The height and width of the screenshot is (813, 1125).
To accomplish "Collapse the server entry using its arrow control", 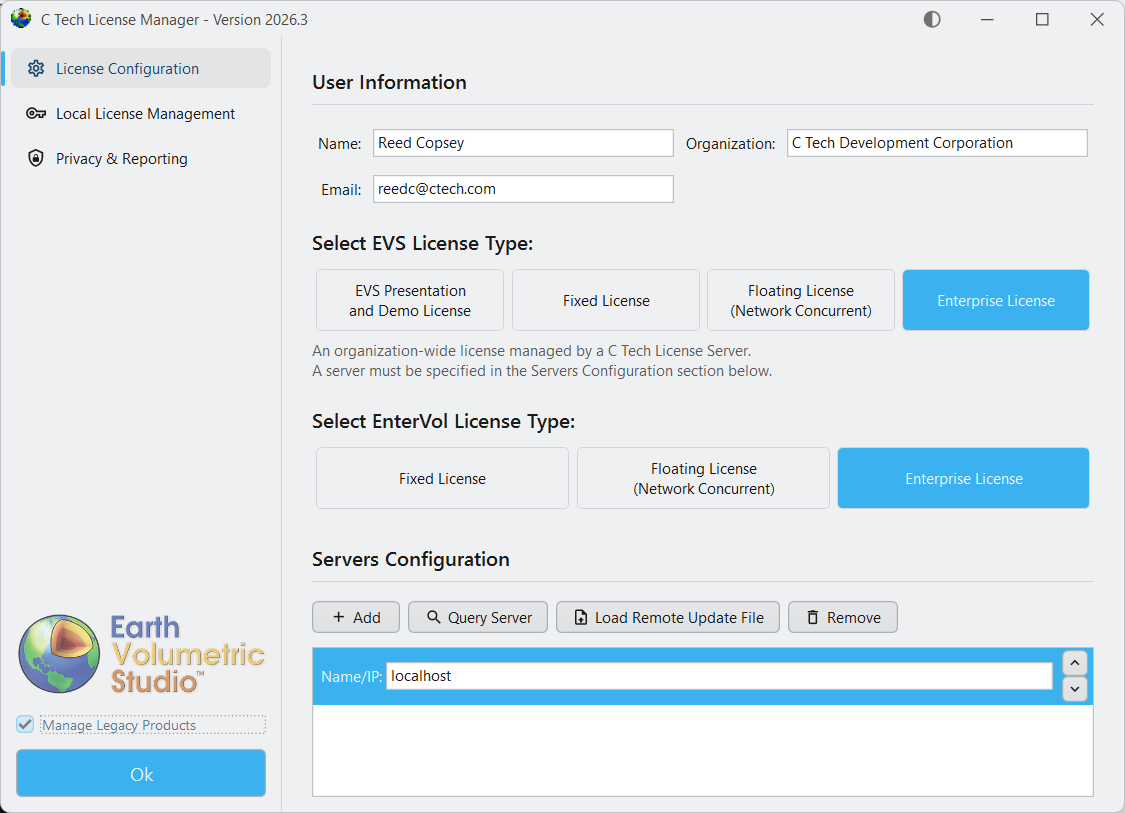I will [x=1074, y=662].
